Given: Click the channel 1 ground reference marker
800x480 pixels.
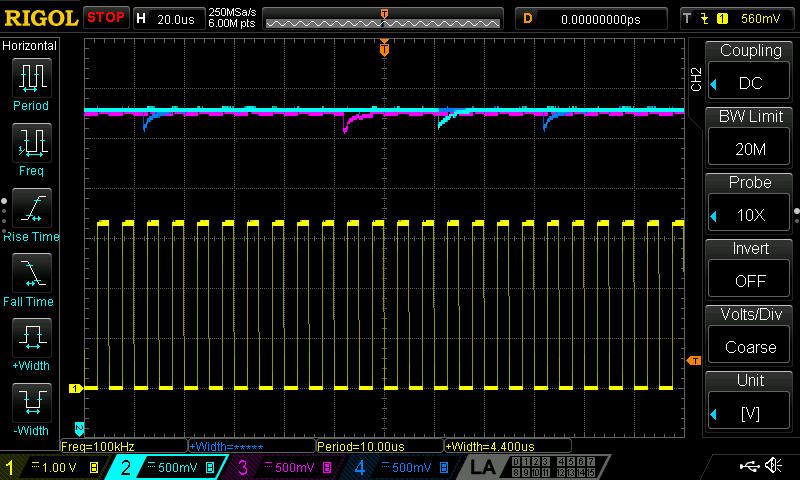Looking at the screenshot, I should tap(76, 388).
